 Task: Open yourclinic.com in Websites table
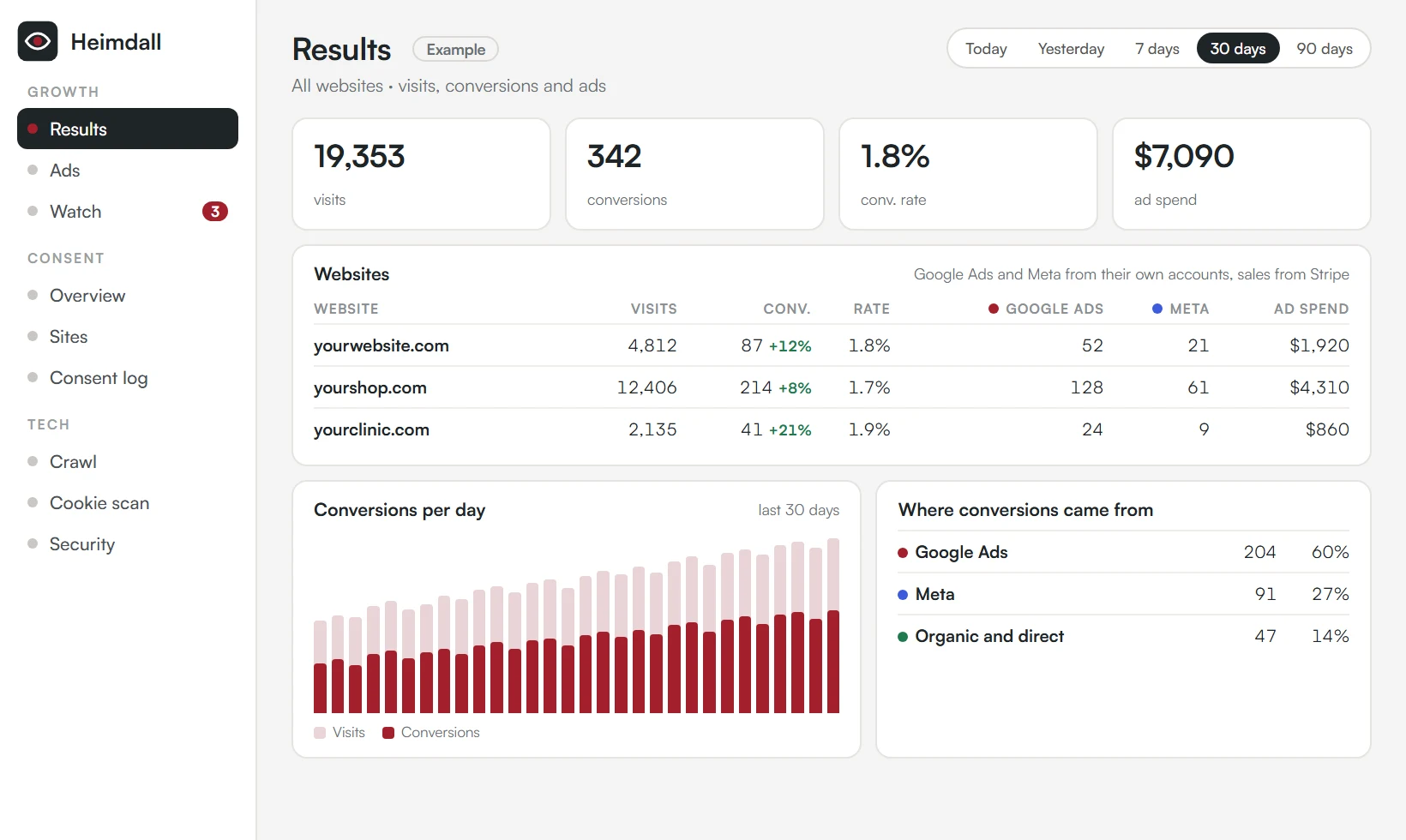tap(371, 429)
